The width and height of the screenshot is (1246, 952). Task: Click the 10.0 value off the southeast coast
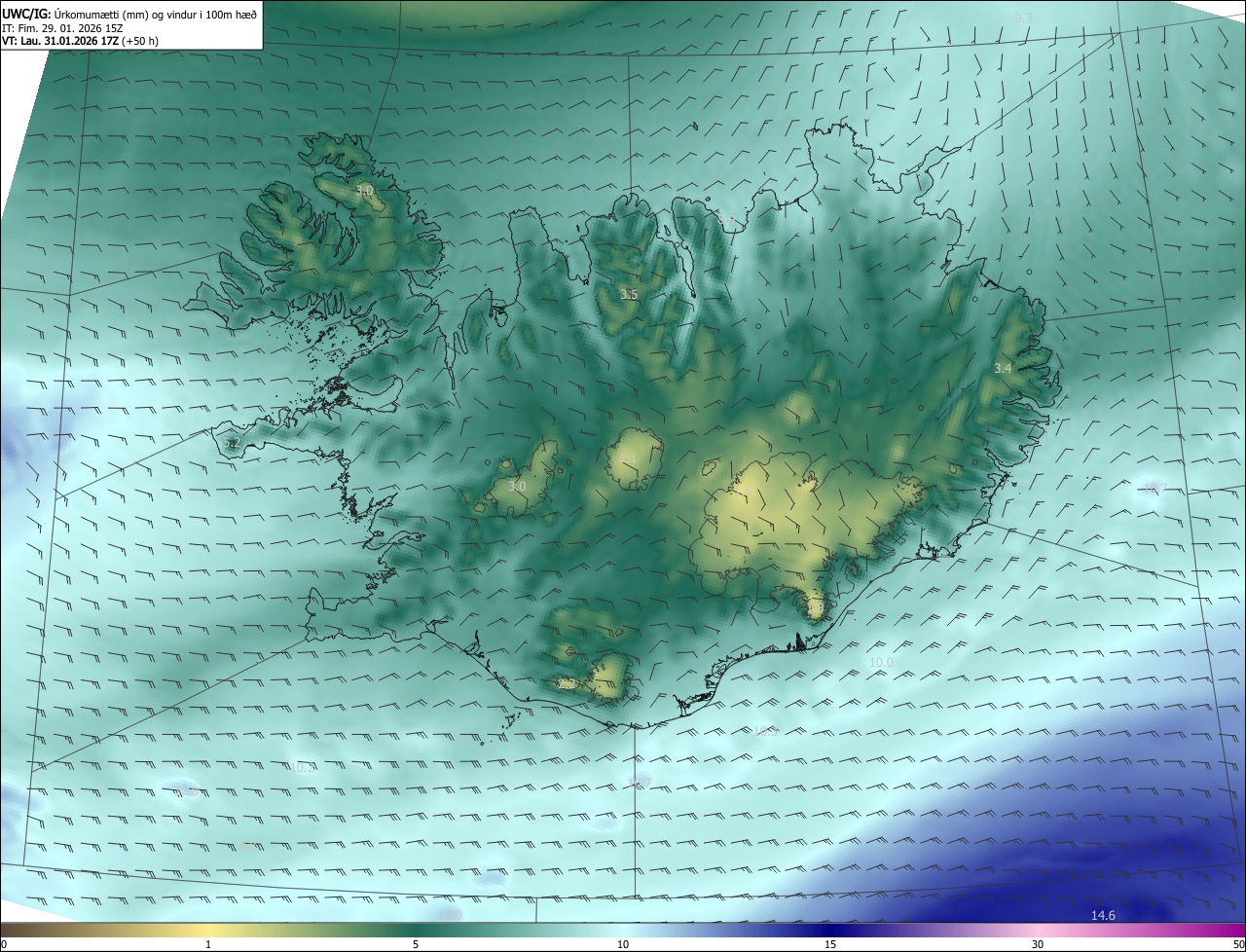pos(881,662)
